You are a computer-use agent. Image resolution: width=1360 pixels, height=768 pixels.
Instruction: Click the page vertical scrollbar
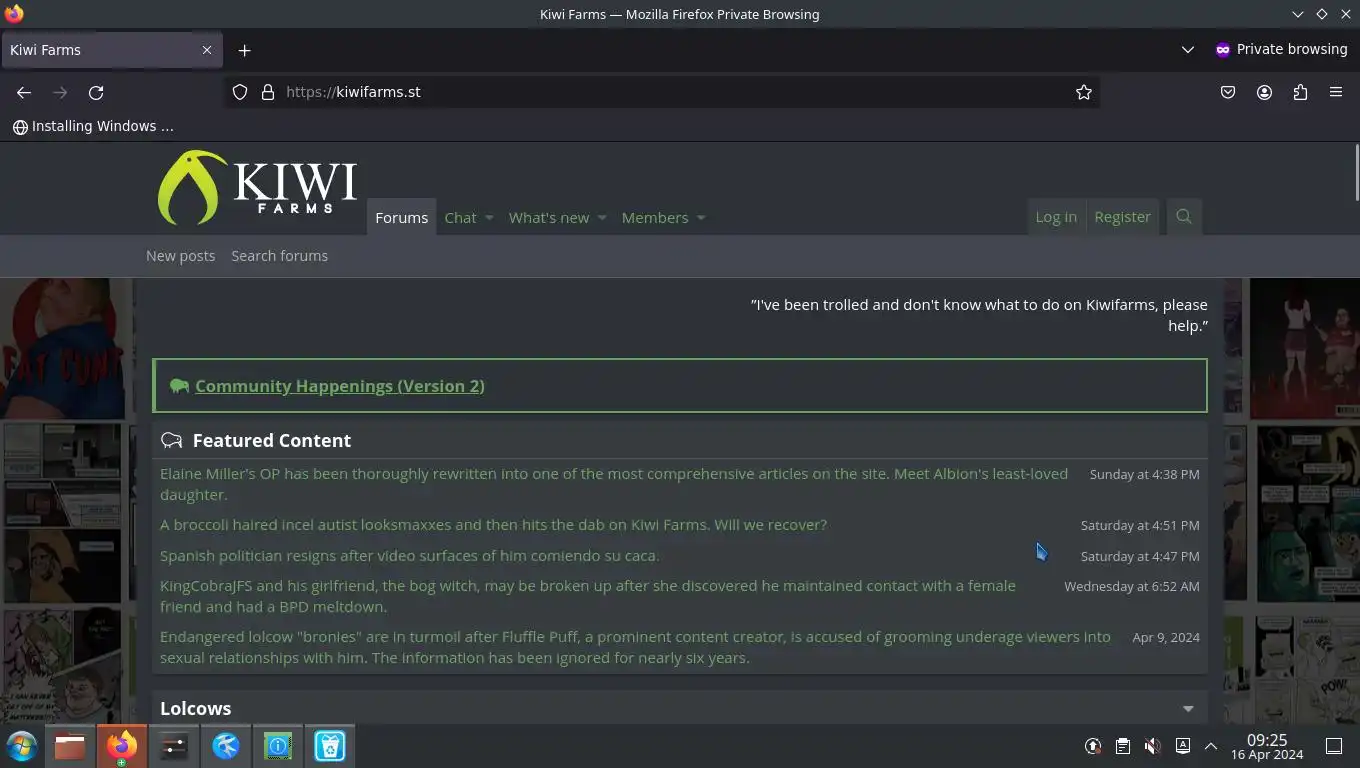click(1356, 172)
